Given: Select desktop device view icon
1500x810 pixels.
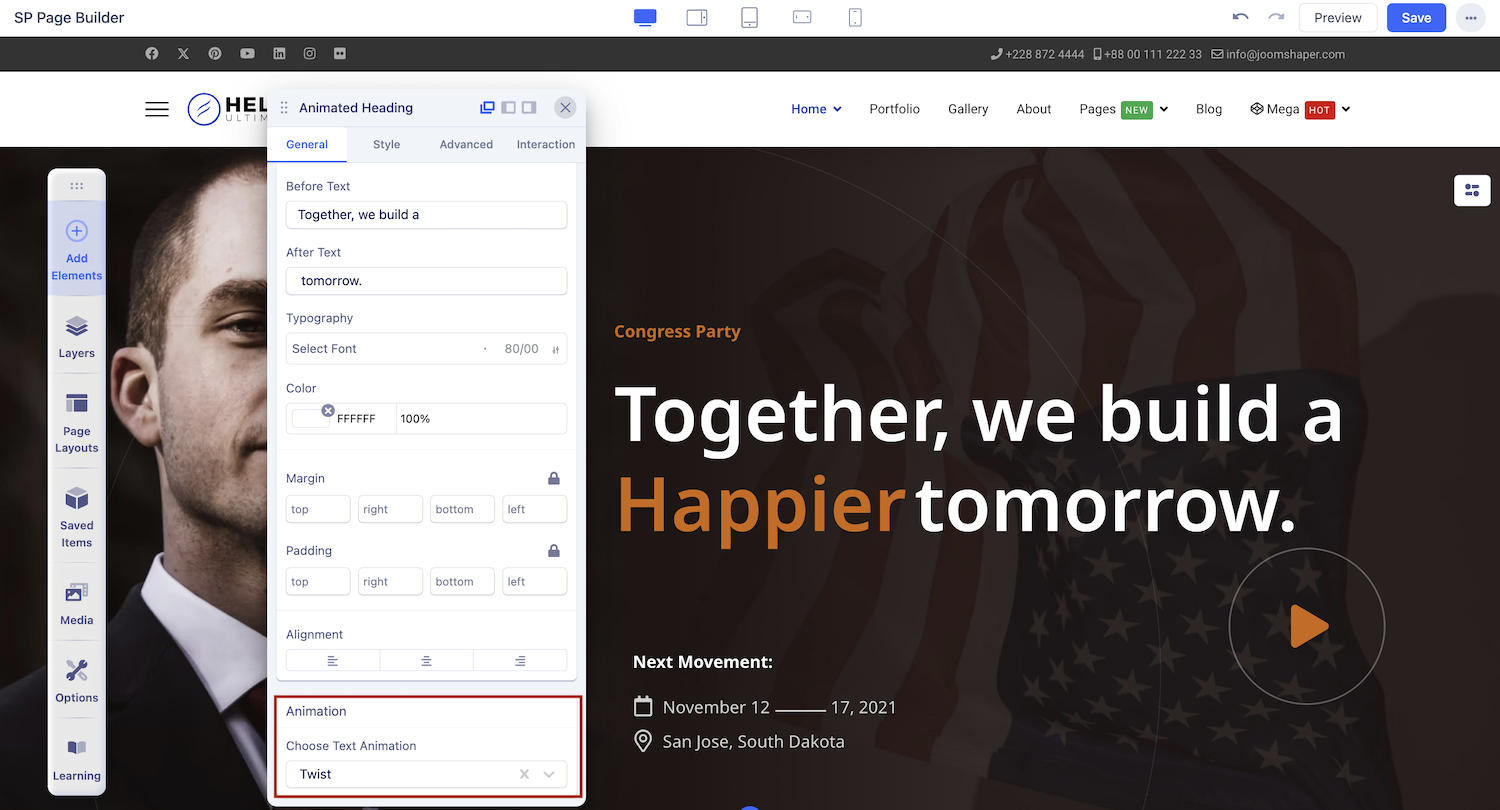Looking at the screenshot, I should [645, 18].
